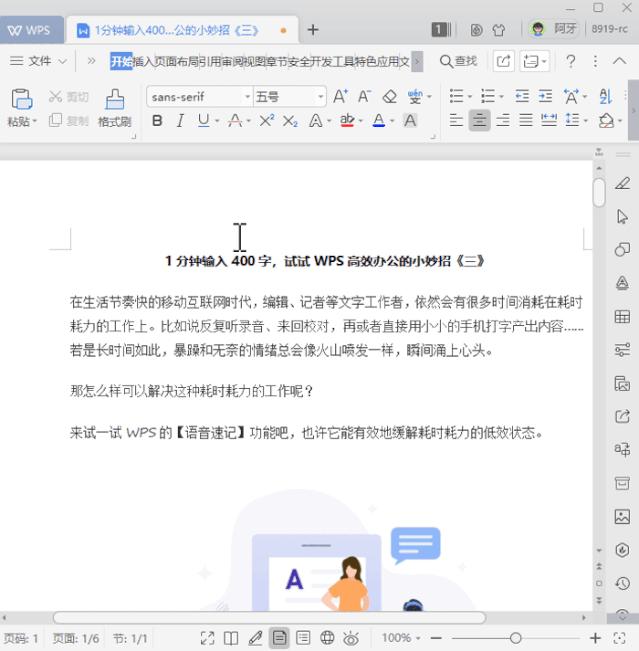Apply character shading A icon
The height and width of the screenshot is (651, 639).
(x=410, y=121)
